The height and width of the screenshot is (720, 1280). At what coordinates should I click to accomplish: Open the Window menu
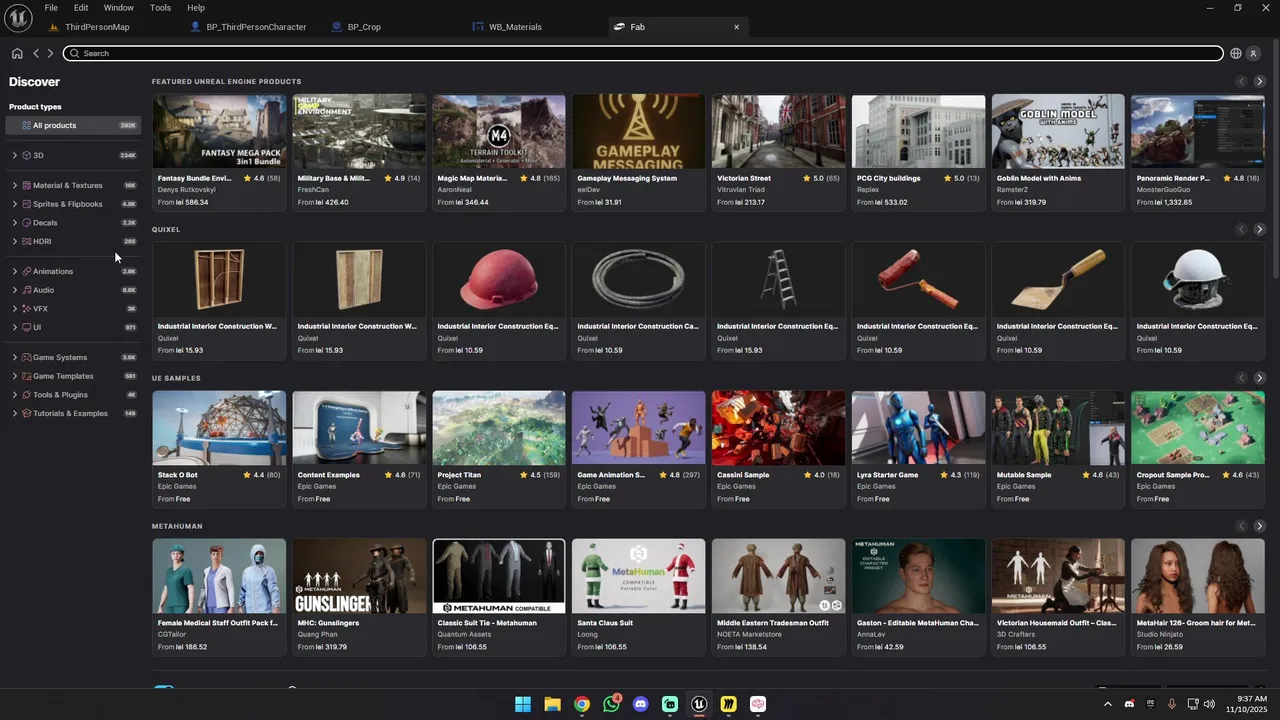click(119, 7)
